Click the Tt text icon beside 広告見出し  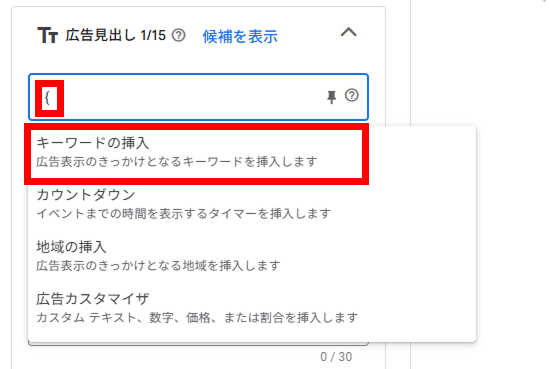tap(48, 35)
